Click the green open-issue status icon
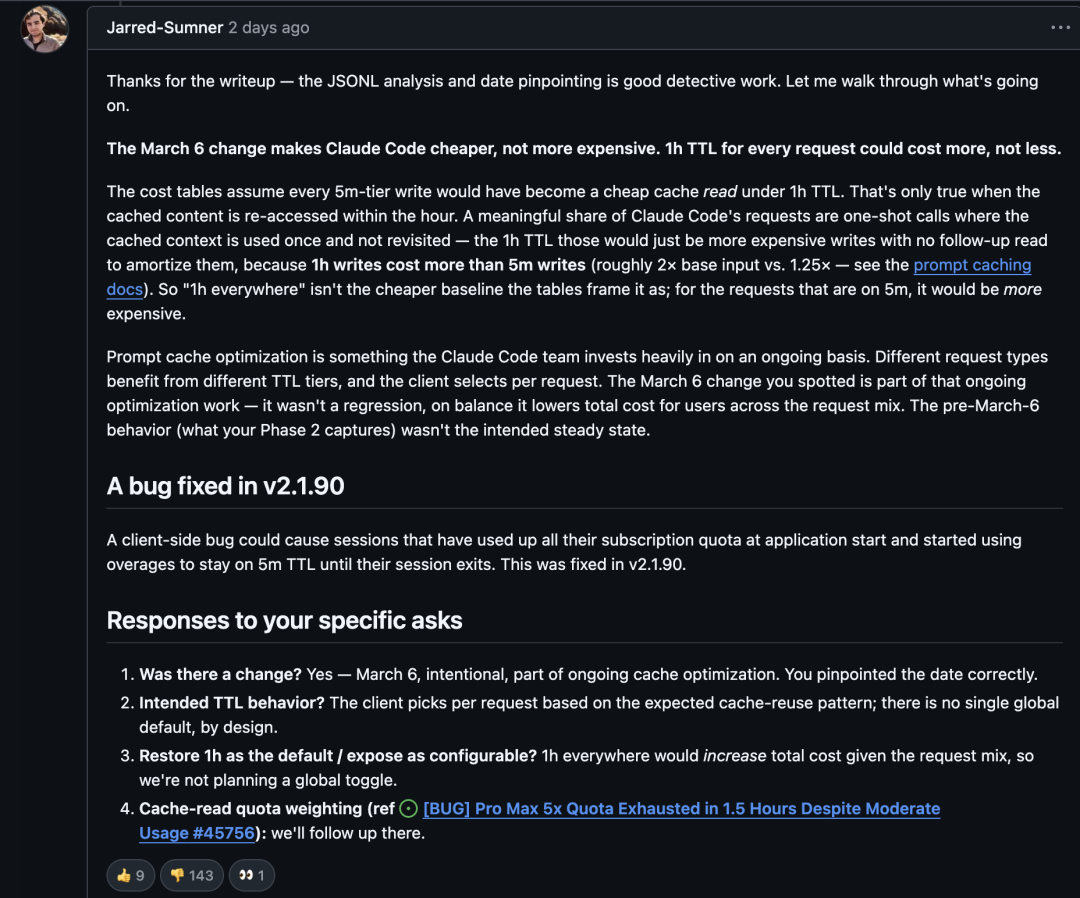 [408, 809]
